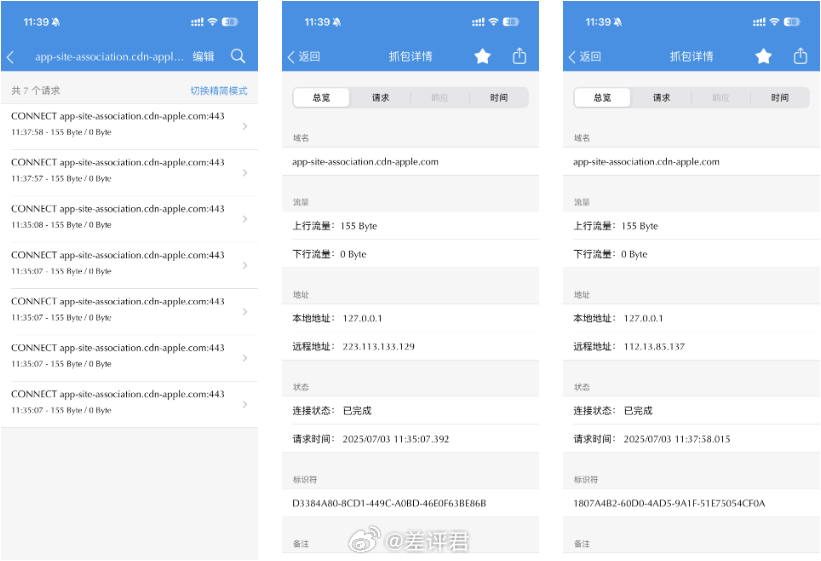
Task: Tap 编辑 in the request list header
Action: coord(203,57)
